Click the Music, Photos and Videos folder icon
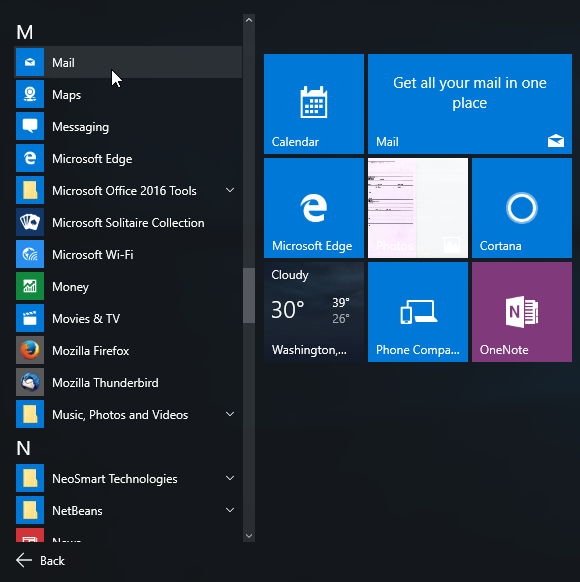Viewport: 580px width, 582px height. pyautogui.click(x=30, y=414)
